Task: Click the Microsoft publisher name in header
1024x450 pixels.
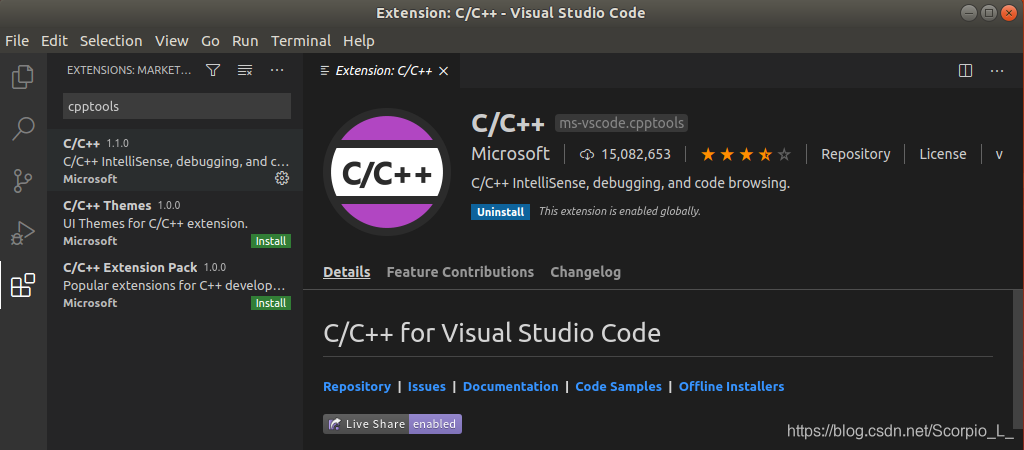Action: pos(510,154)
